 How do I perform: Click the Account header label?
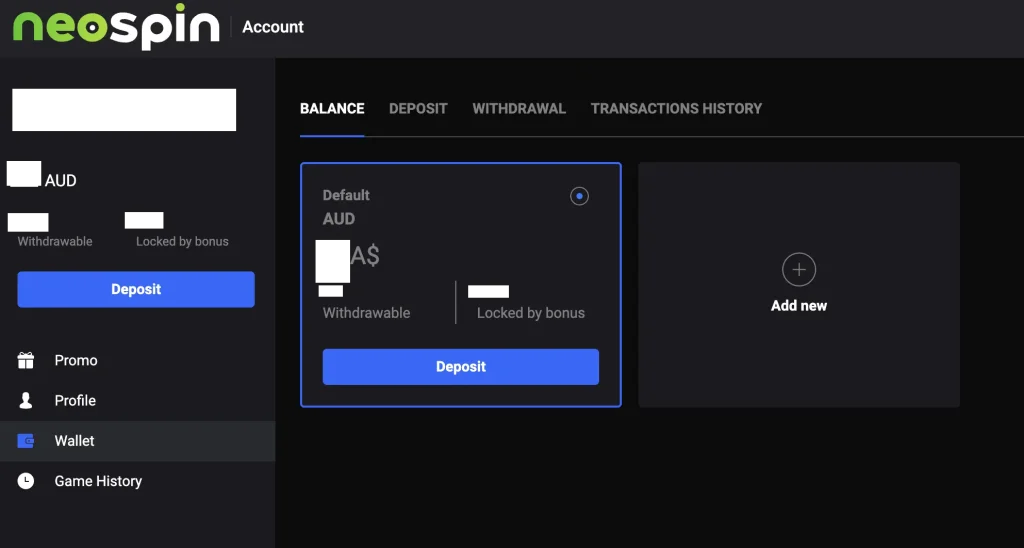[x=273, y=27]
